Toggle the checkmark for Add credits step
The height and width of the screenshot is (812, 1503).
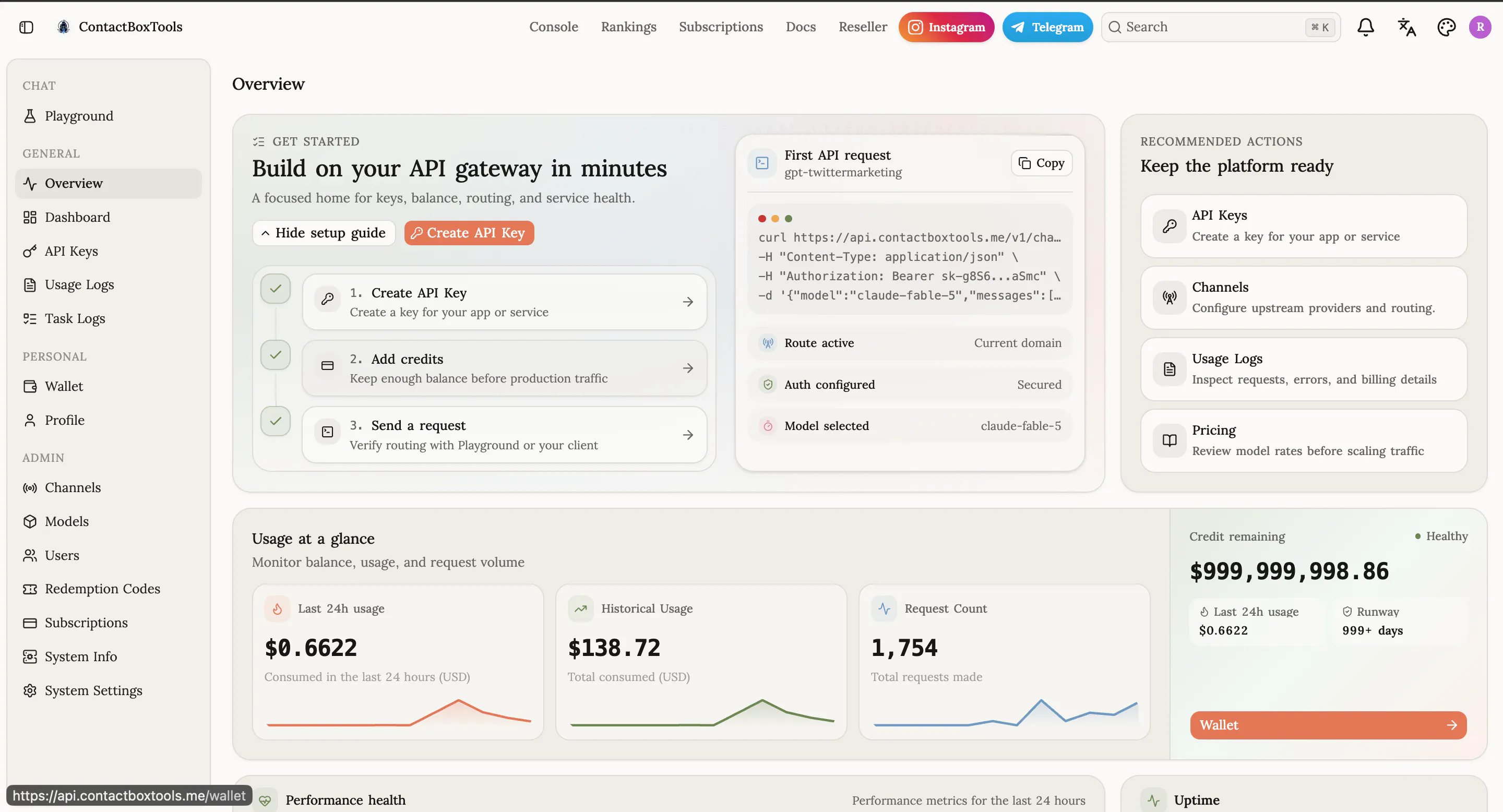pyautogui.click(x=276, y=355)
